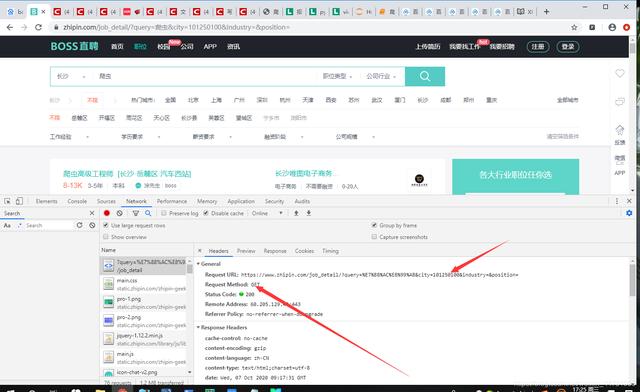Click the import HAR upload arrow icon

pyautogui.click(x=296, y=213)
